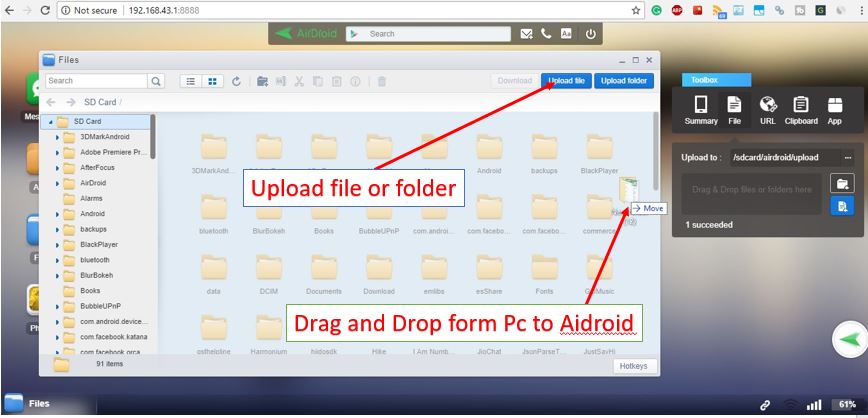Viewport: 868px width, 418px height.
Task: Click the Toolbox header label
Action: [716, 80]
